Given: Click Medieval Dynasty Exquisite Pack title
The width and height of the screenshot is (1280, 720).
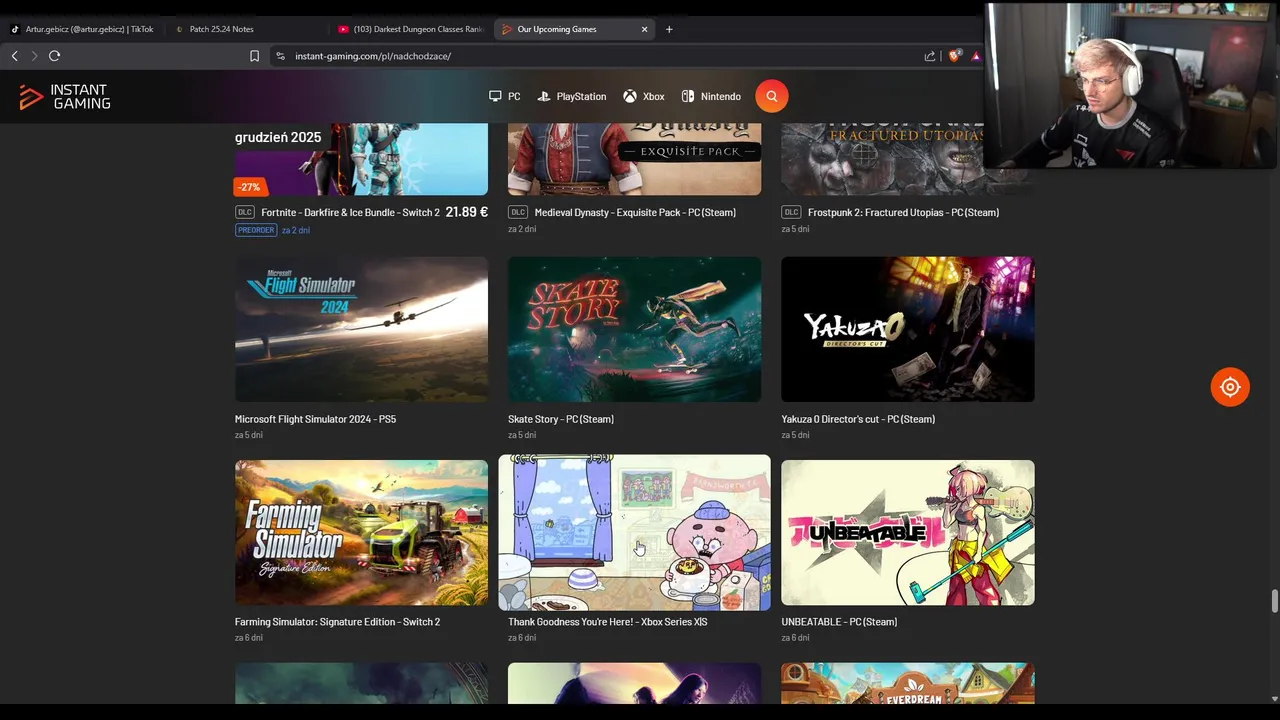Looking at the screenshot, I should point(635,212).
